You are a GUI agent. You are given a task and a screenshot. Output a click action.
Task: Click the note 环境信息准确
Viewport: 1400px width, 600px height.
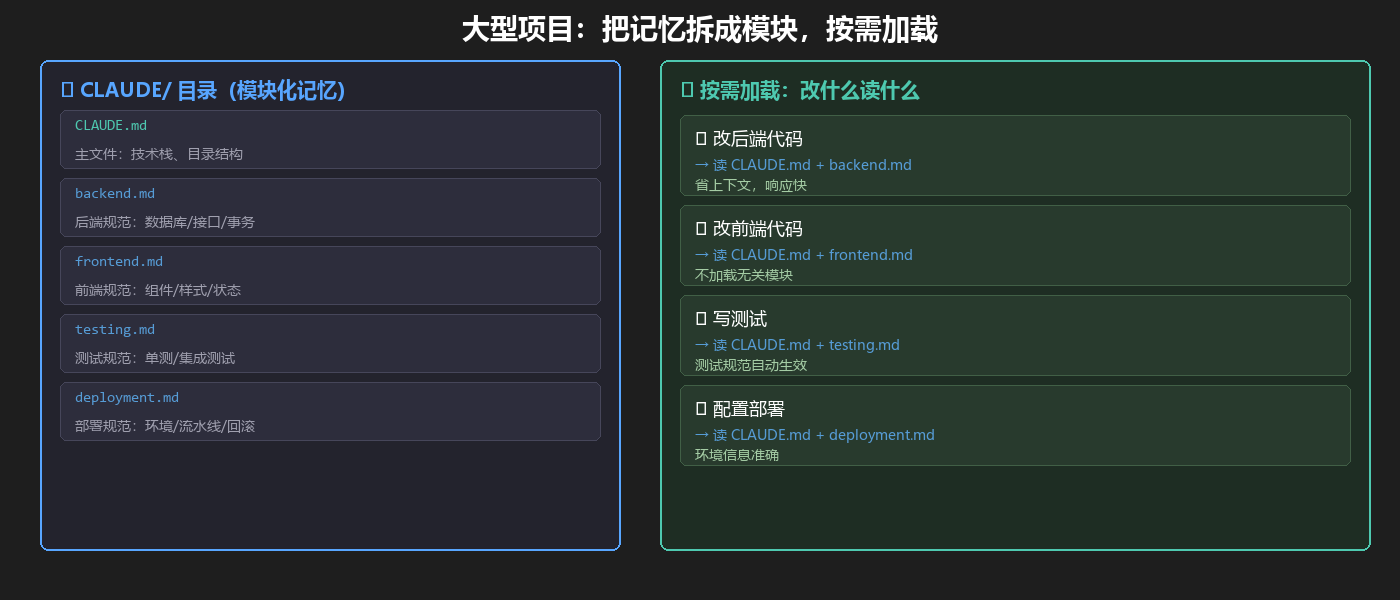tap(737, 455)
